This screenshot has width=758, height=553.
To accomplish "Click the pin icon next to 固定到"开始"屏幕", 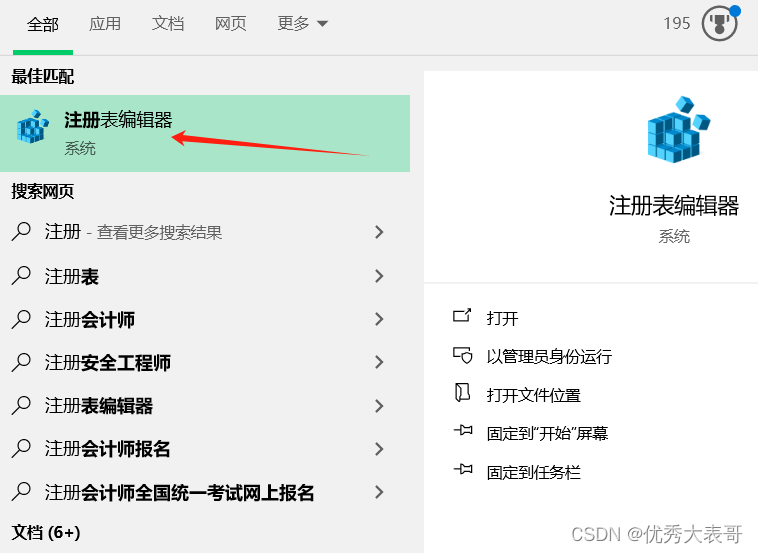I will click(x=463, y=430).
